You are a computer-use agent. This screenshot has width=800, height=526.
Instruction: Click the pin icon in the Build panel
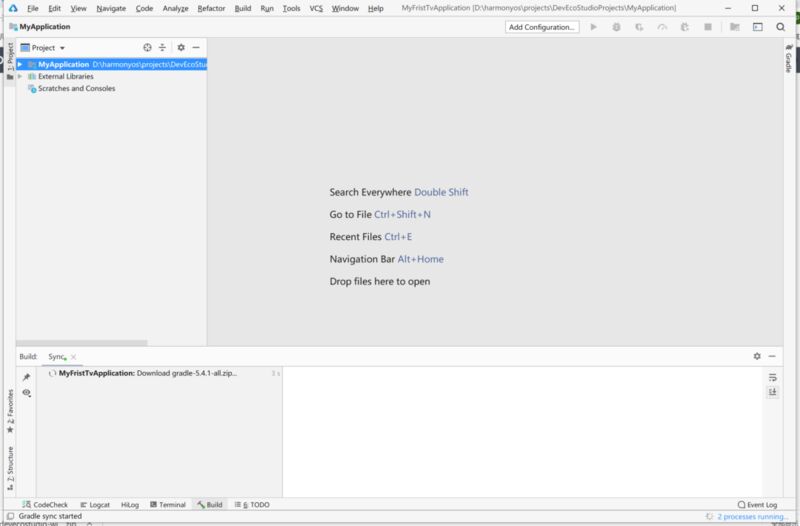[27, 377]
